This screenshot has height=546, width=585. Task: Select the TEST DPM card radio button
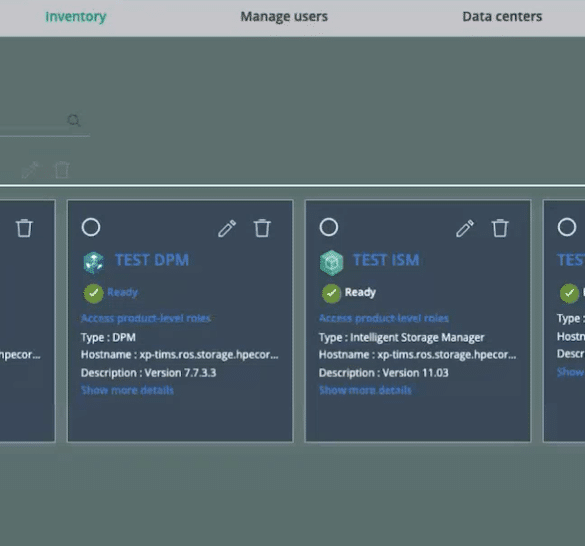91,227
